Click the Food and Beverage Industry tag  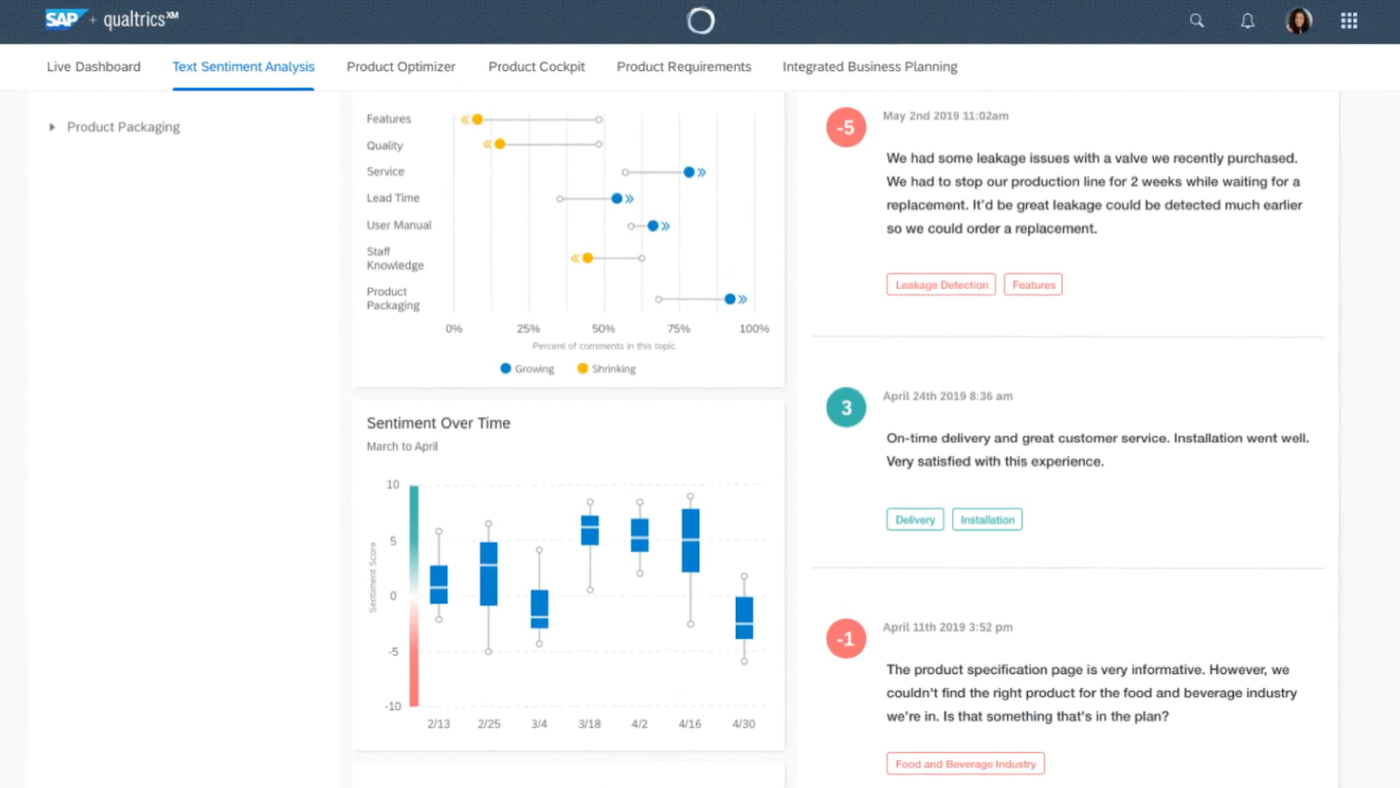(x=965, y=764)
